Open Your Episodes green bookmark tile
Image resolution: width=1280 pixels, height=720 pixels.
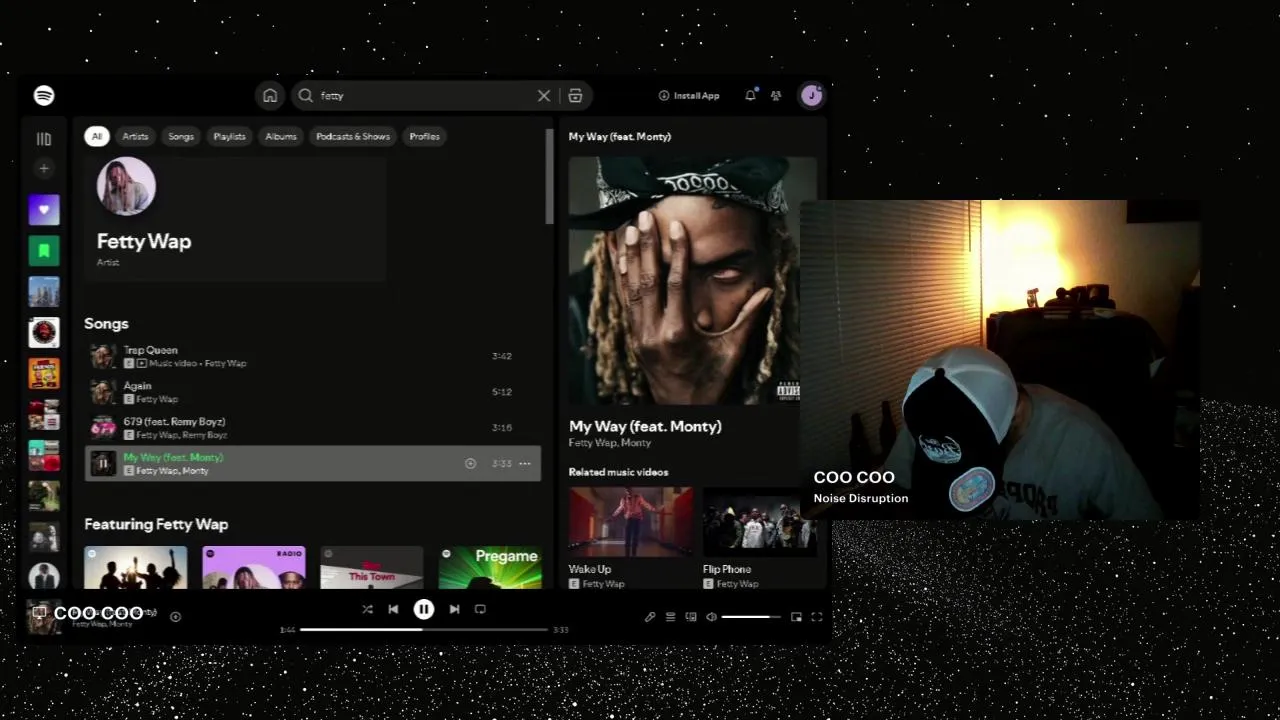point(44,251)
